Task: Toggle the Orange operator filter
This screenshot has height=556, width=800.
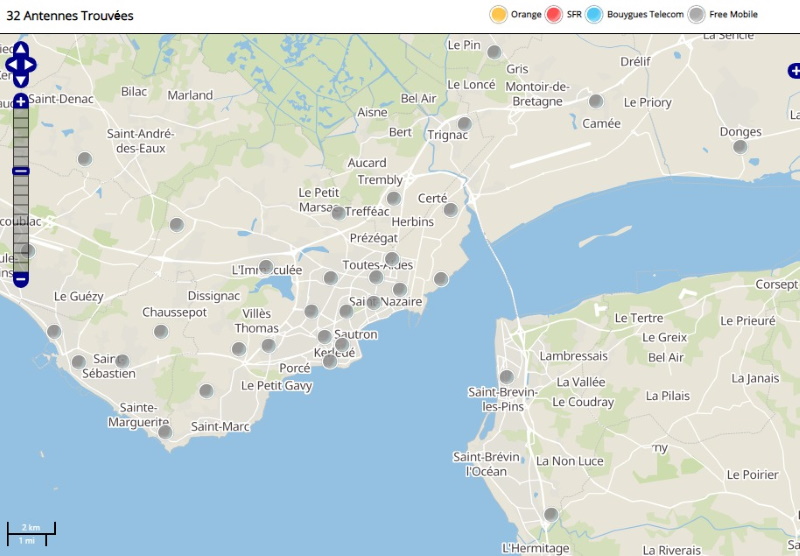Action: click(498, 14)
